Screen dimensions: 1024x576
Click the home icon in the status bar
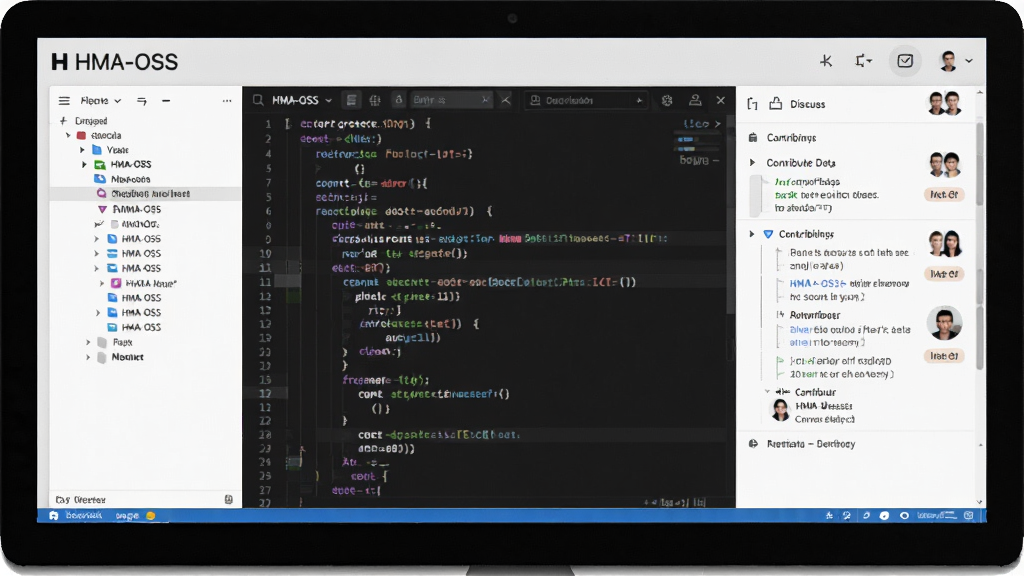[54, 515]
